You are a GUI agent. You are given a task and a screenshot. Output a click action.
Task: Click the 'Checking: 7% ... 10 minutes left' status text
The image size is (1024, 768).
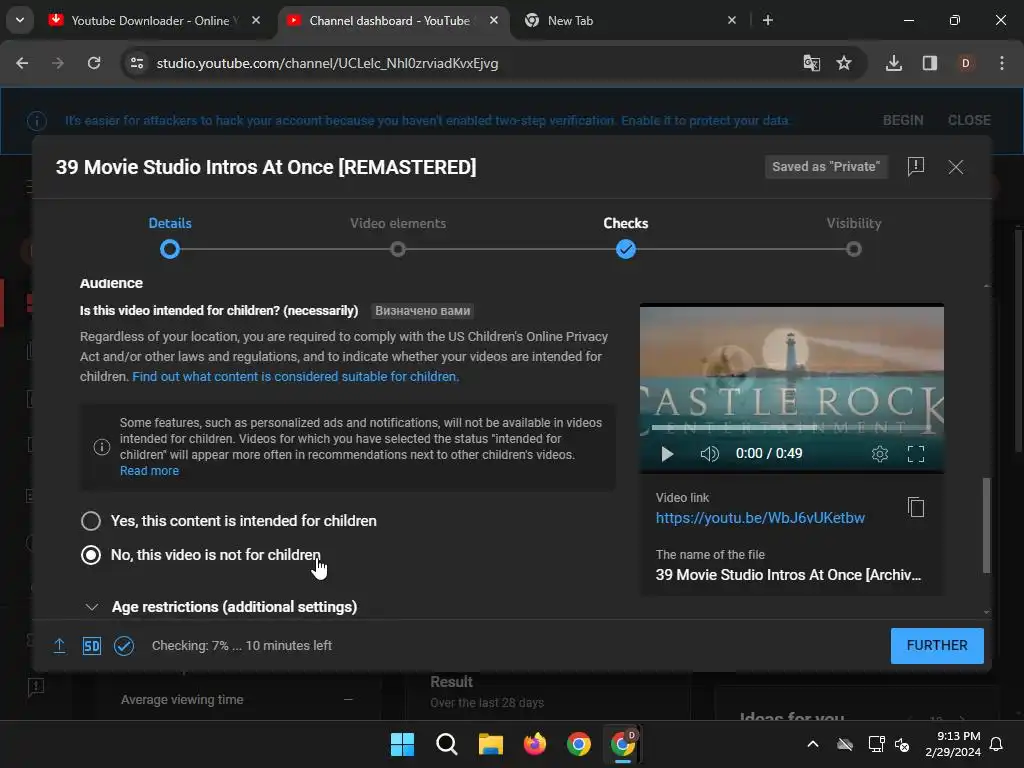click(242, 645)
